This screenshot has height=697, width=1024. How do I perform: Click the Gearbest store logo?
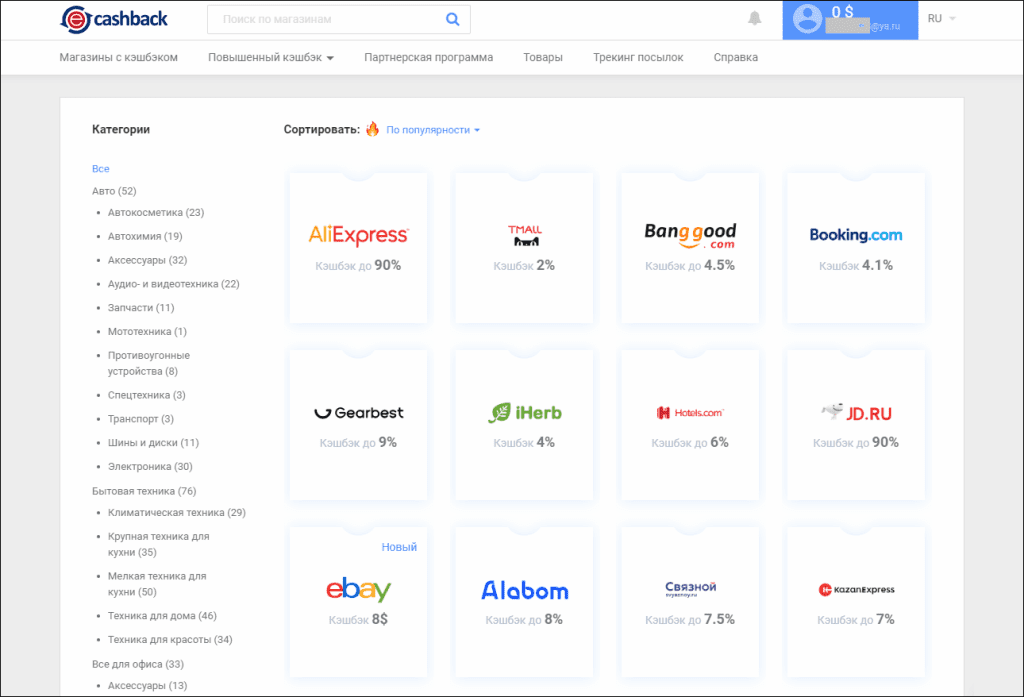[x=358, y=413]
